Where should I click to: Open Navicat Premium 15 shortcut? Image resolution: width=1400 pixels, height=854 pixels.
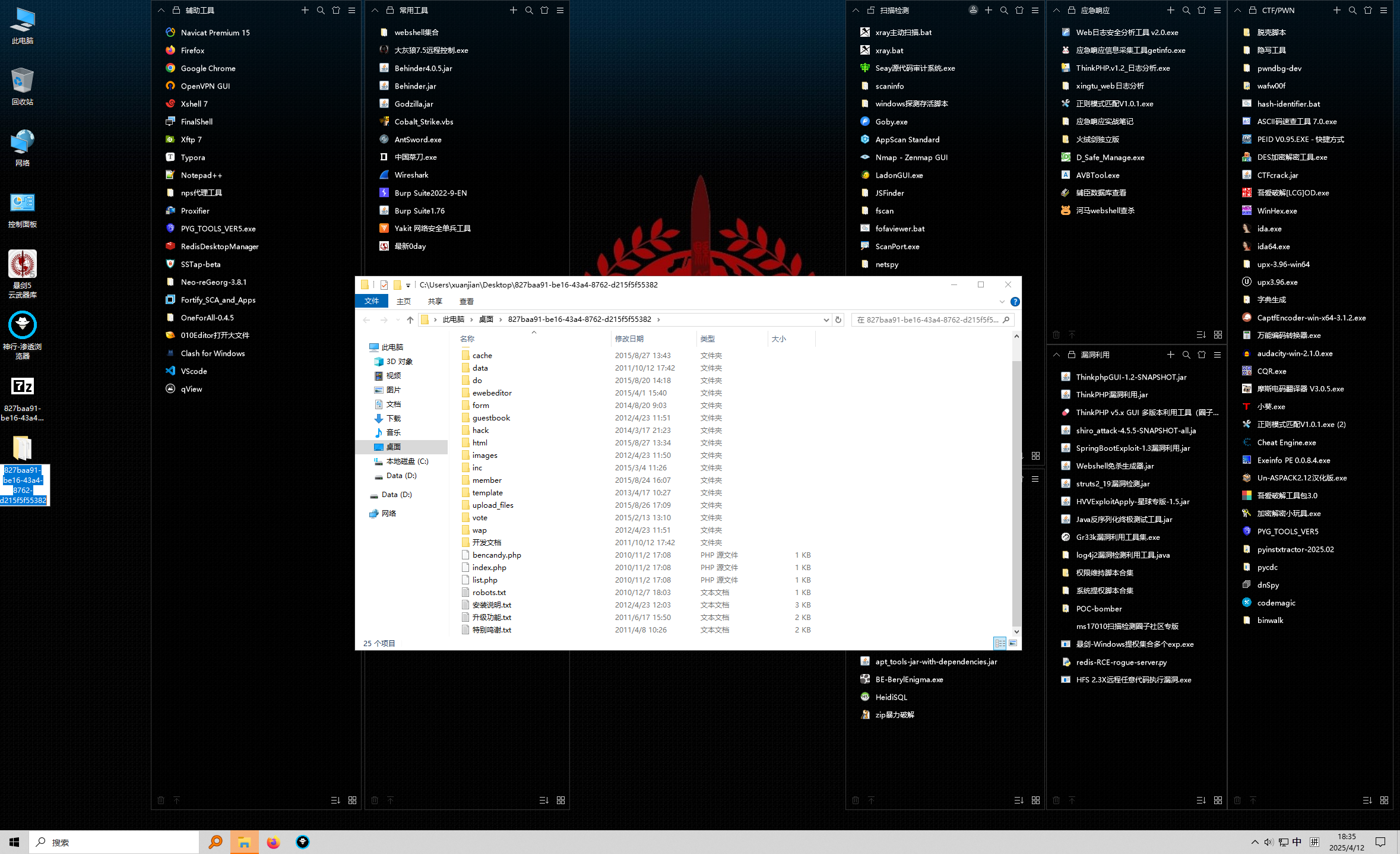[x=208, y=33]
